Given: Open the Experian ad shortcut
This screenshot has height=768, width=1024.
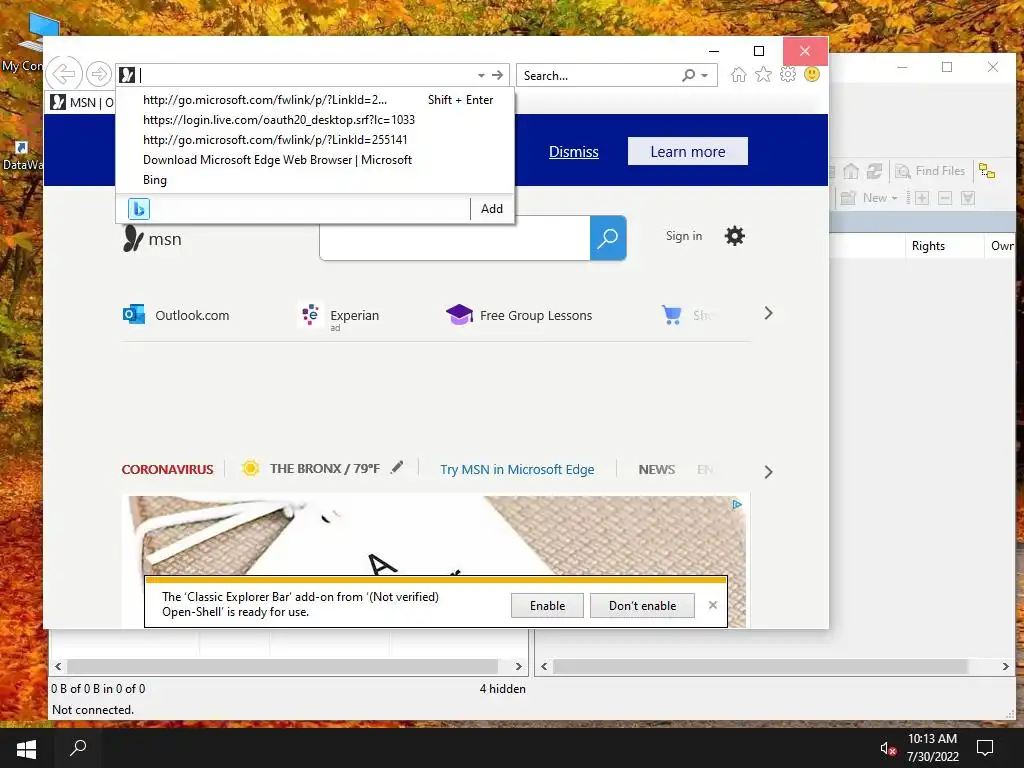Looking at the screenshot, I should click(339, 316).
